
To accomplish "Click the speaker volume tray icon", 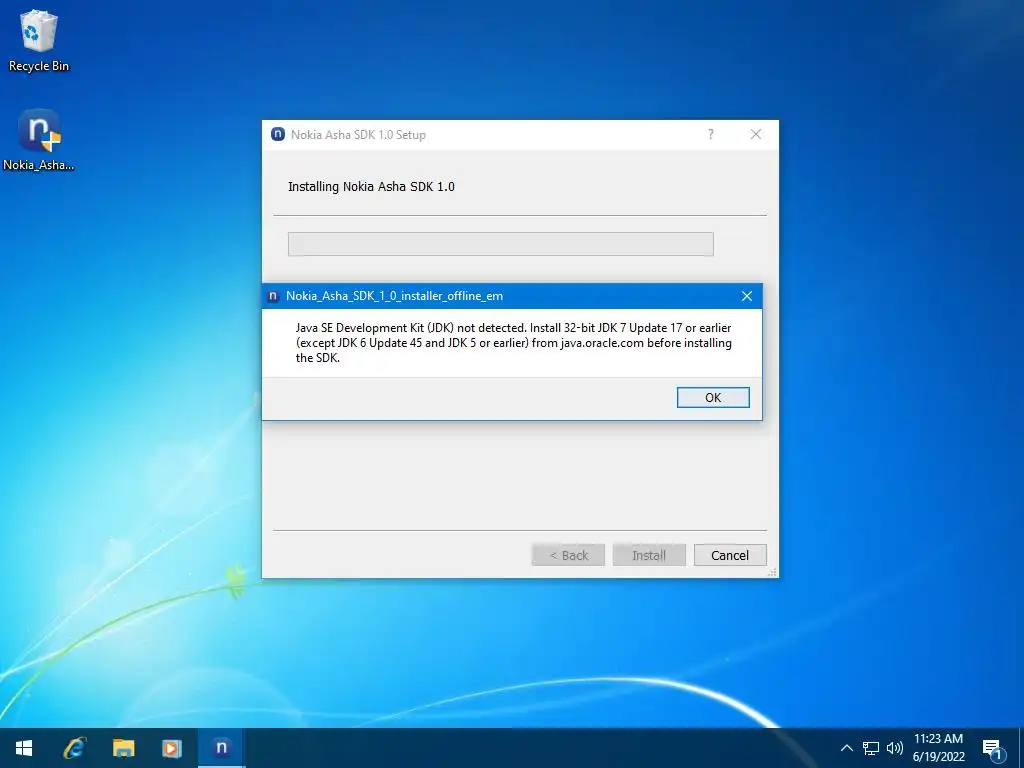I will point(895,748).
